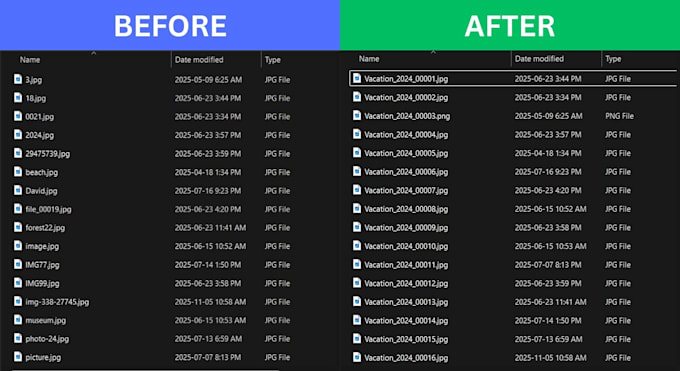Click the icon next to 29475739.jpg
This screenshot has width=680, height=371.
pyautogui.click(x=18, y=153)
